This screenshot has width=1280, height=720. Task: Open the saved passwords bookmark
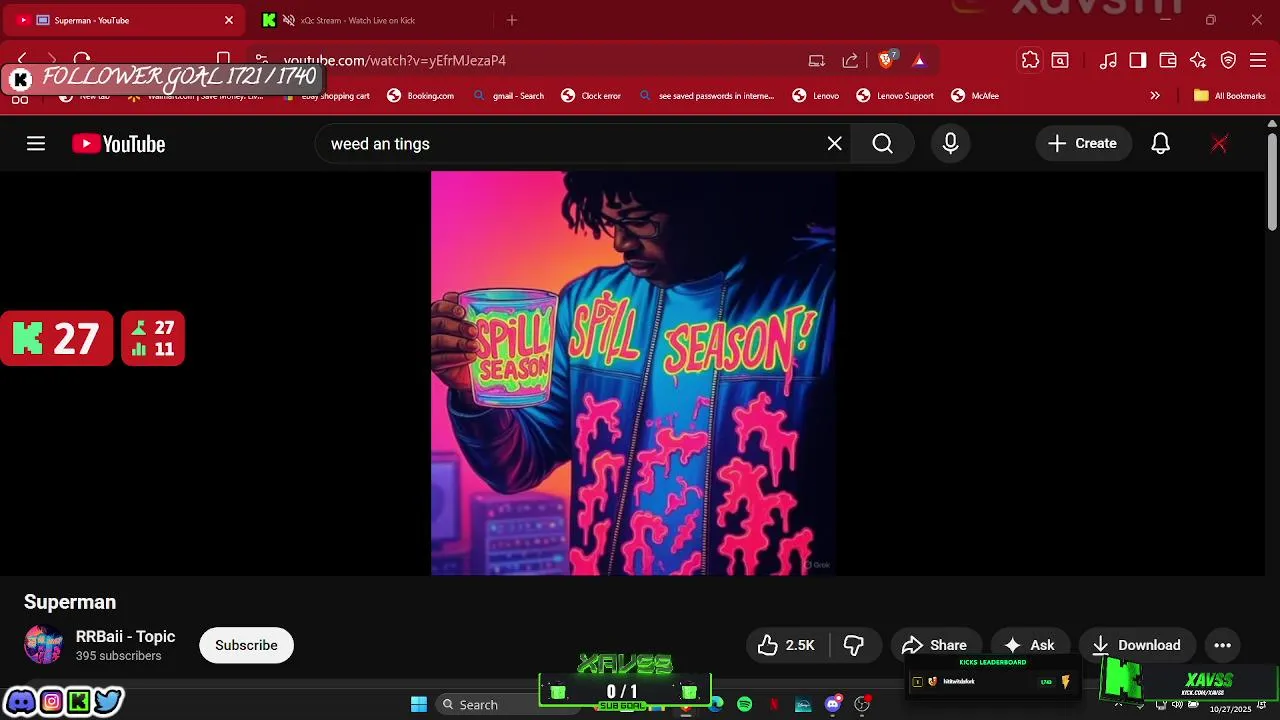[x=707, y=96]
